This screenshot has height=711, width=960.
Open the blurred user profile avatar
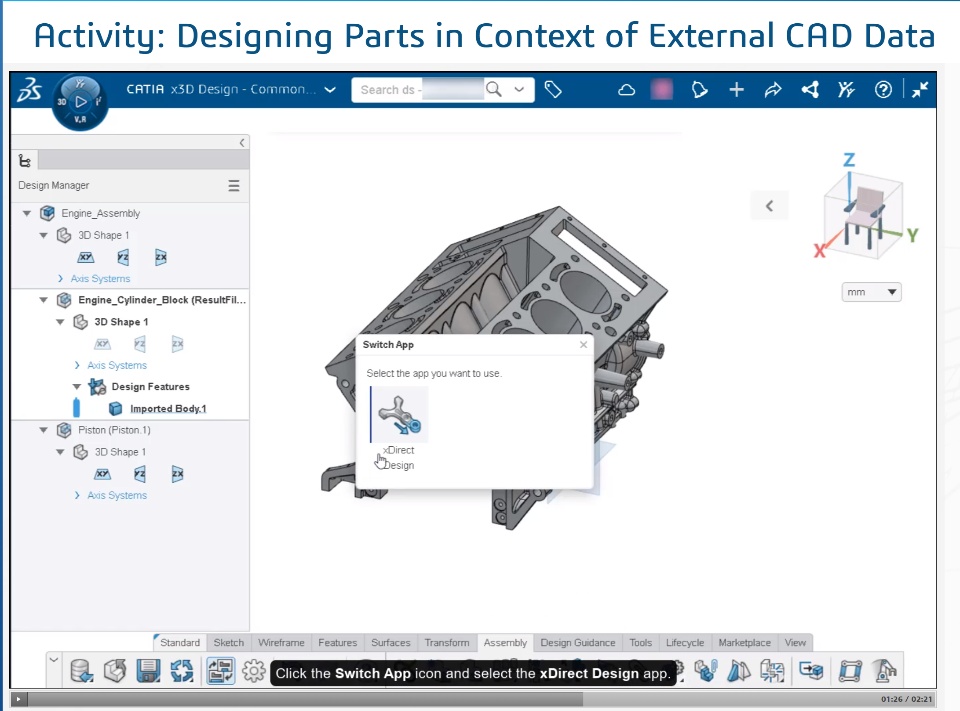(661, 89)
